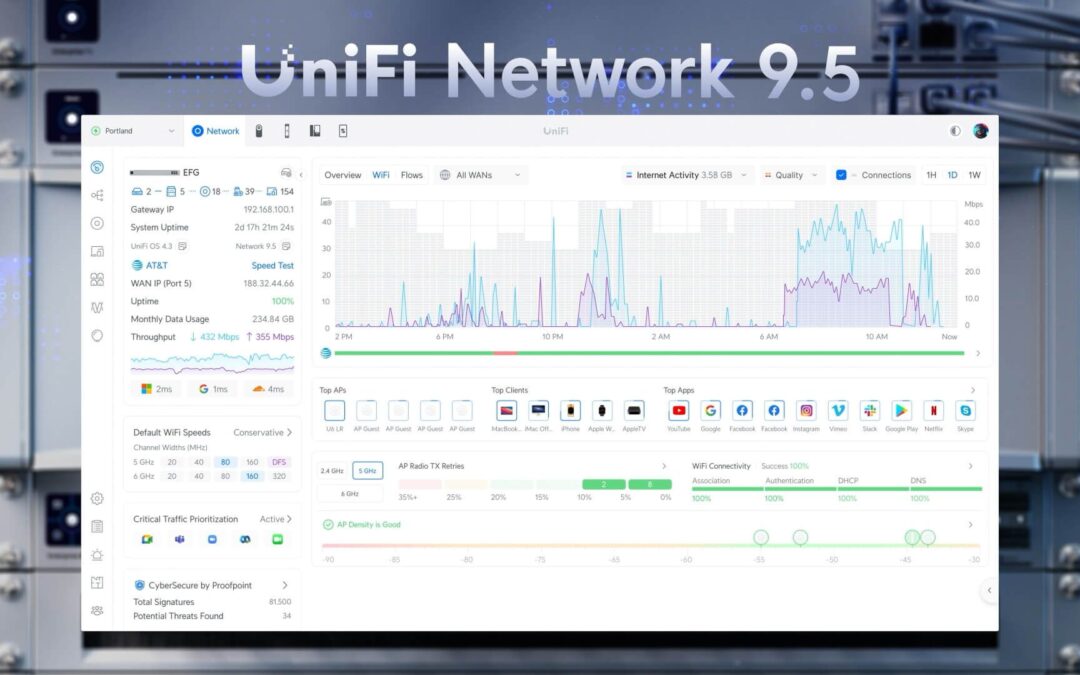Click the Slack icon in Top Apps

870,410
